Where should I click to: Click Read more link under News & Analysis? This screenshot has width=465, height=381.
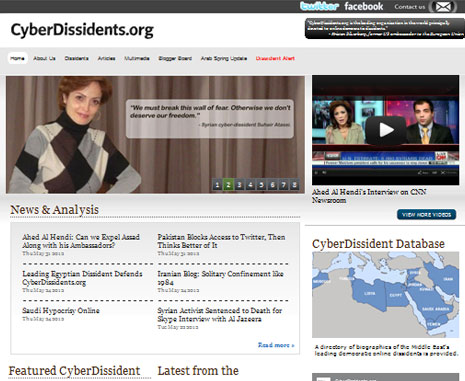point(276,345)
